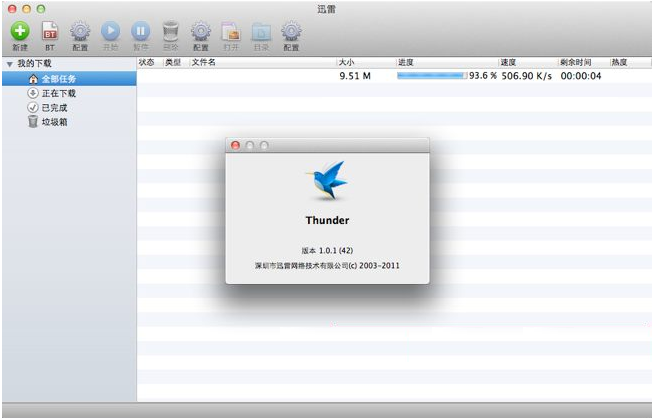Click the 配置 gear right of 删除

[201, 31]
